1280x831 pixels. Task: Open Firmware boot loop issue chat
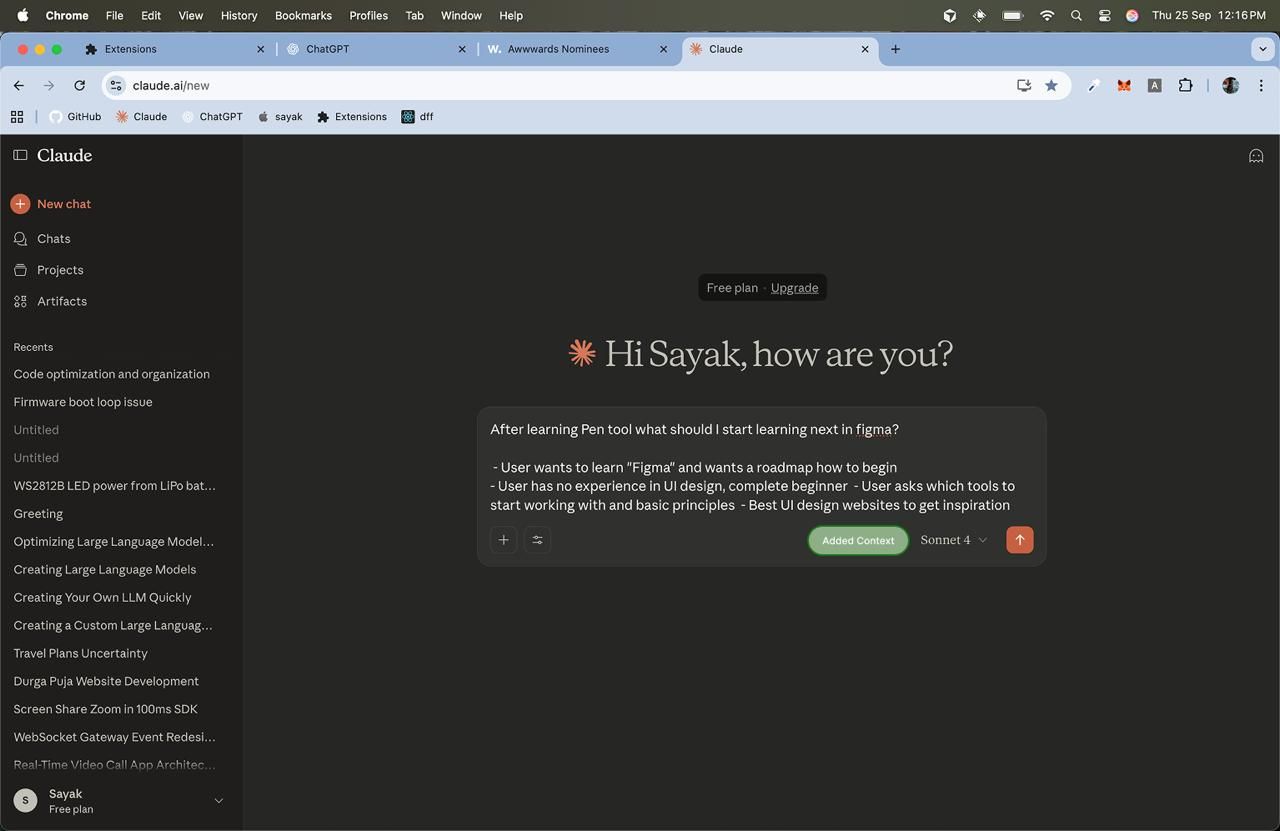point(83,402)
